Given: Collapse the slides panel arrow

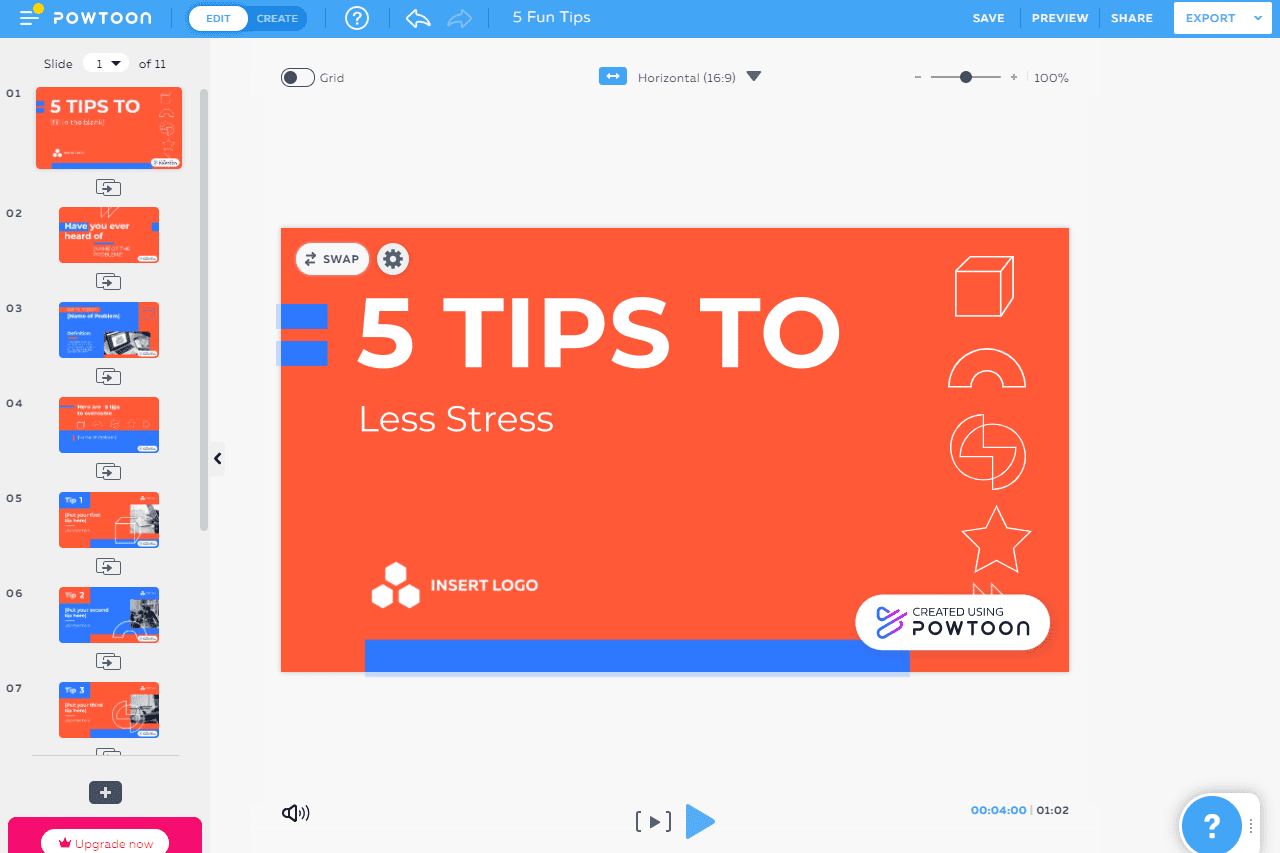Looking at the screenshot, I should 217,459.
